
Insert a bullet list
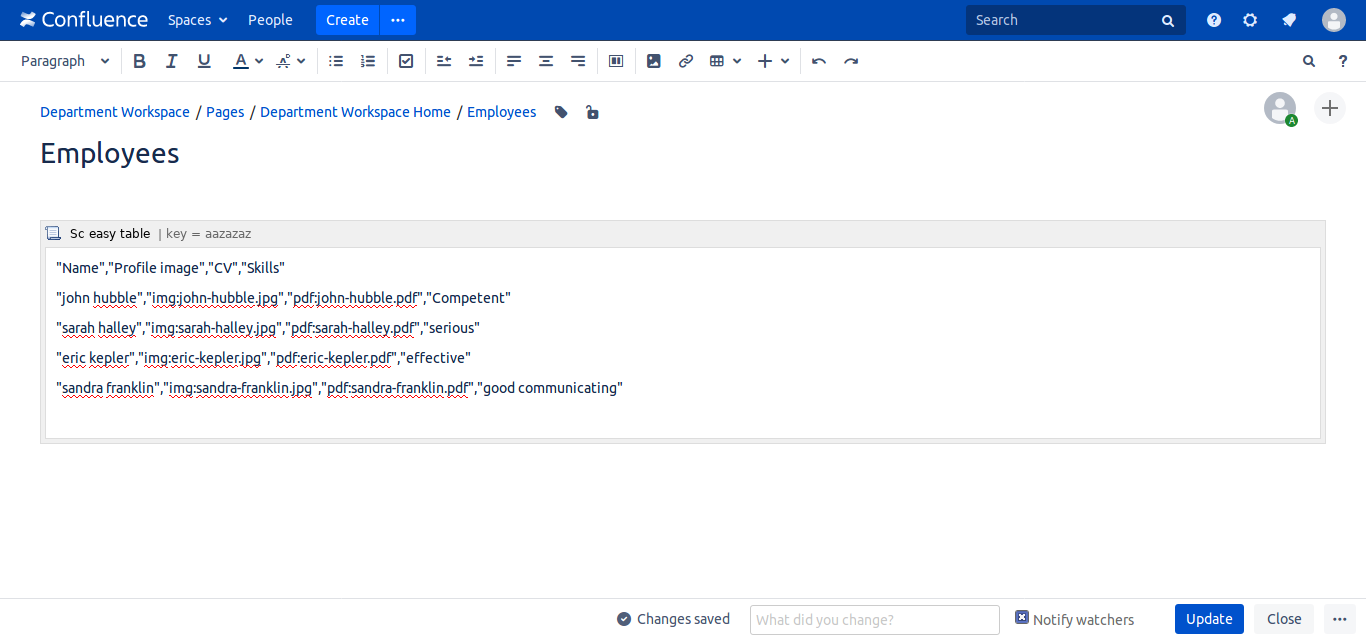coord(336,61)
